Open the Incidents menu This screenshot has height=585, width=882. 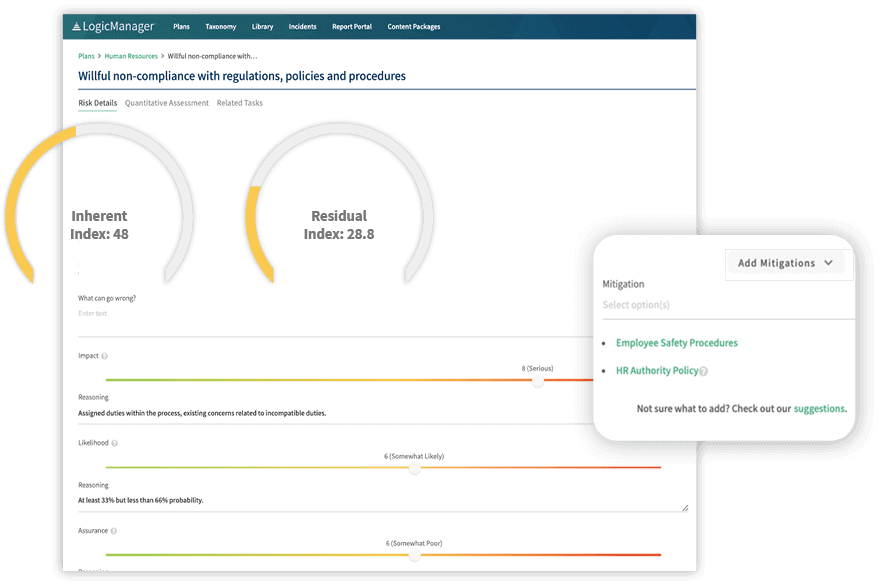302,26
